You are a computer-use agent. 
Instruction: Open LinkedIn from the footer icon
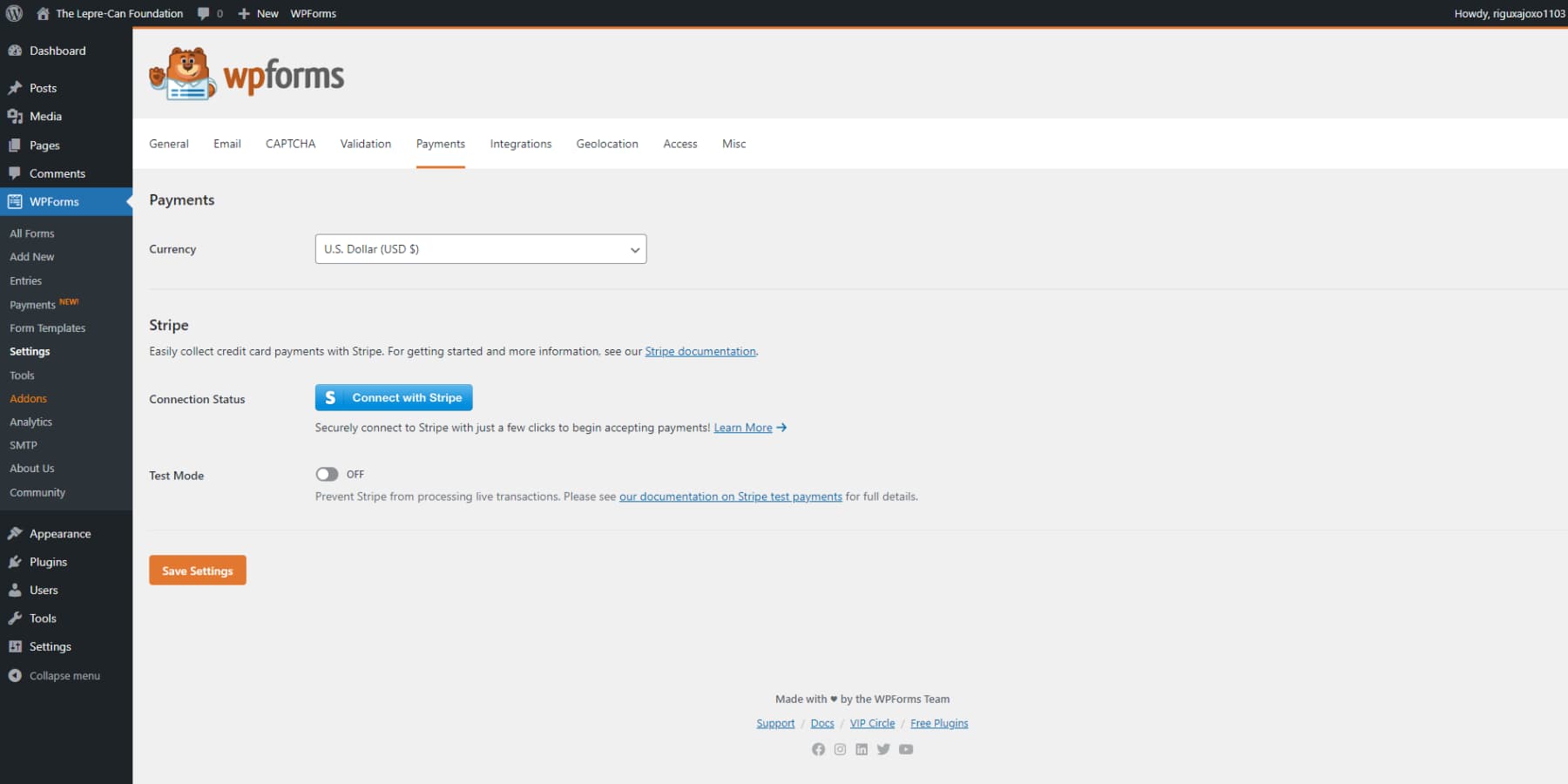[862, 749]
